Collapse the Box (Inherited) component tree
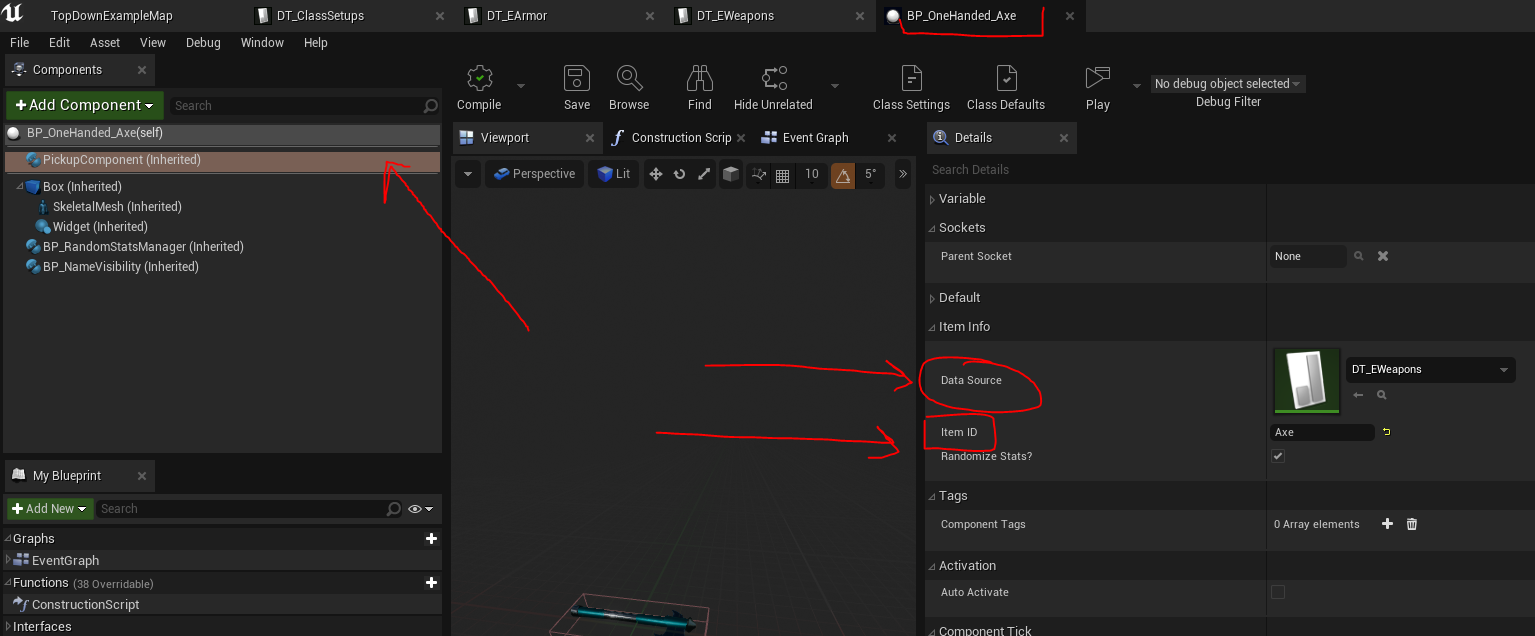Image resolution: width=1535 pixels, height=636 pixels. click(20, 187)
